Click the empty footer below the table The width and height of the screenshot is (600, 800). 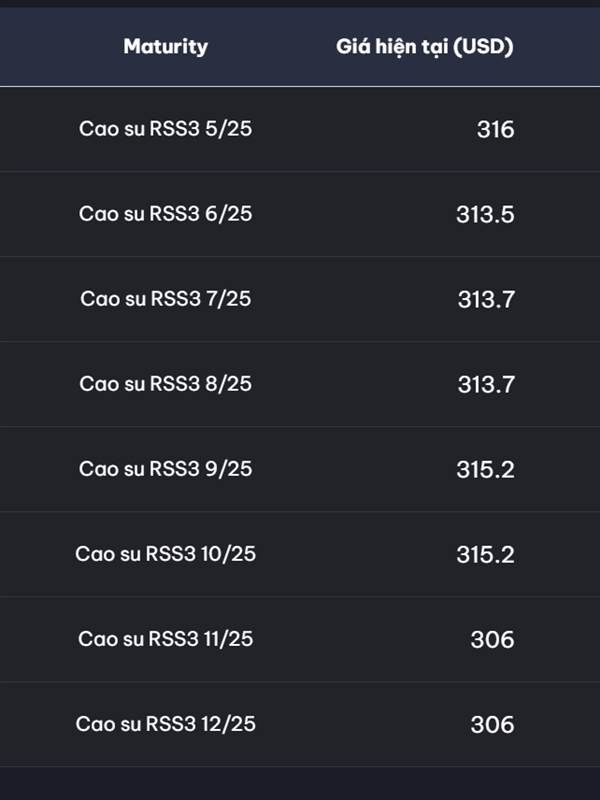[x=300, y=783]
